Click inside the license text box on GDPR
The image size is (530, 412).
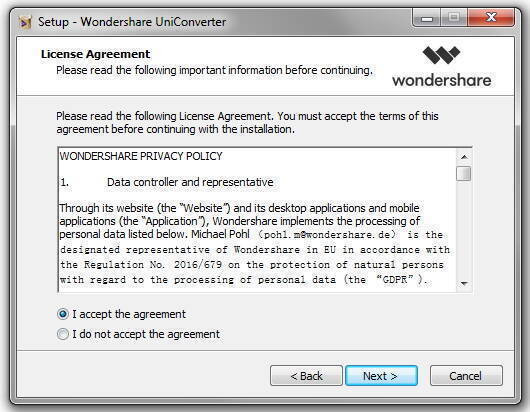pos(395,280)
